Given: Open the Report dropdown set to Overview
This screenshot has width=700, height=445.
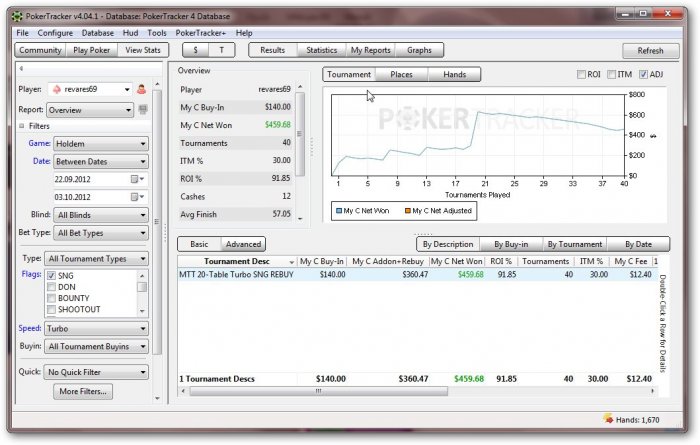Looking at the screenshot, I should click(91, 110).
